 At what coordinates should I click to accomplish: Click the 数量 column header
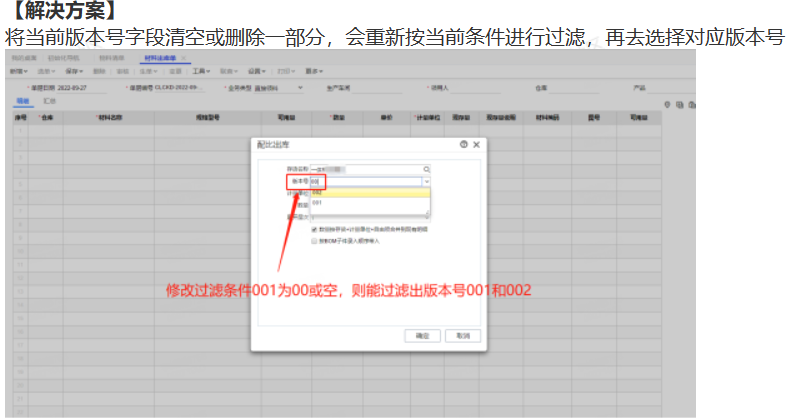coord(337,117)
